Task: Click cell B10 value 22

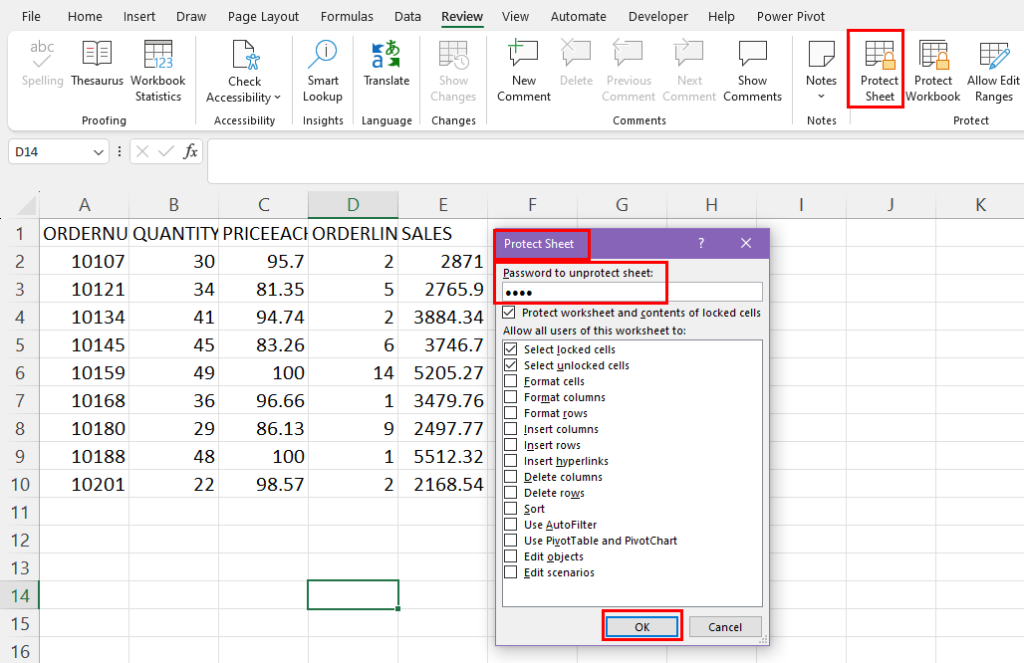Action: click(174, 484)
